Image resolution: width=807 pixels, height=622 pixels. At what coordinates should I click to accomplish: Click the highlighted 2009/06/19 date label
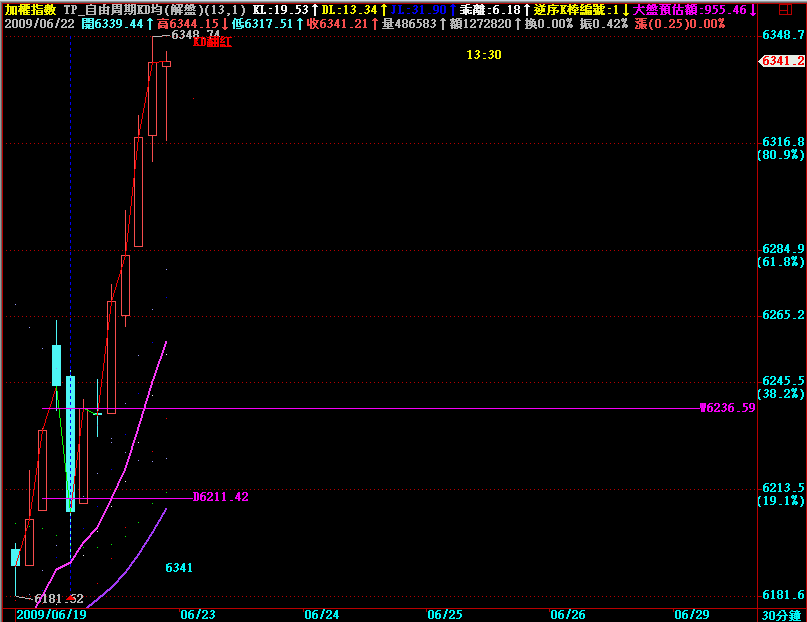coord(49,614)
